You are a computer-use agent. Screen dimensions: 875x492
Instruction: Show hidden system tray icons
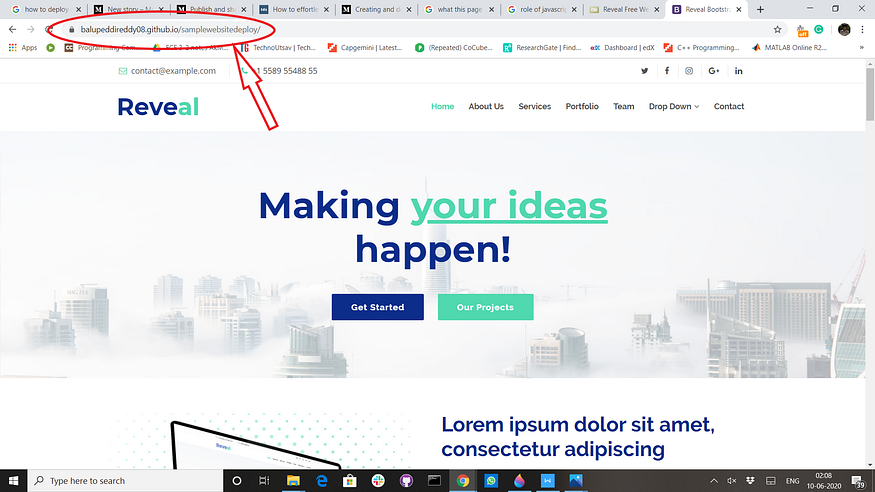click(x=714, y=481)
